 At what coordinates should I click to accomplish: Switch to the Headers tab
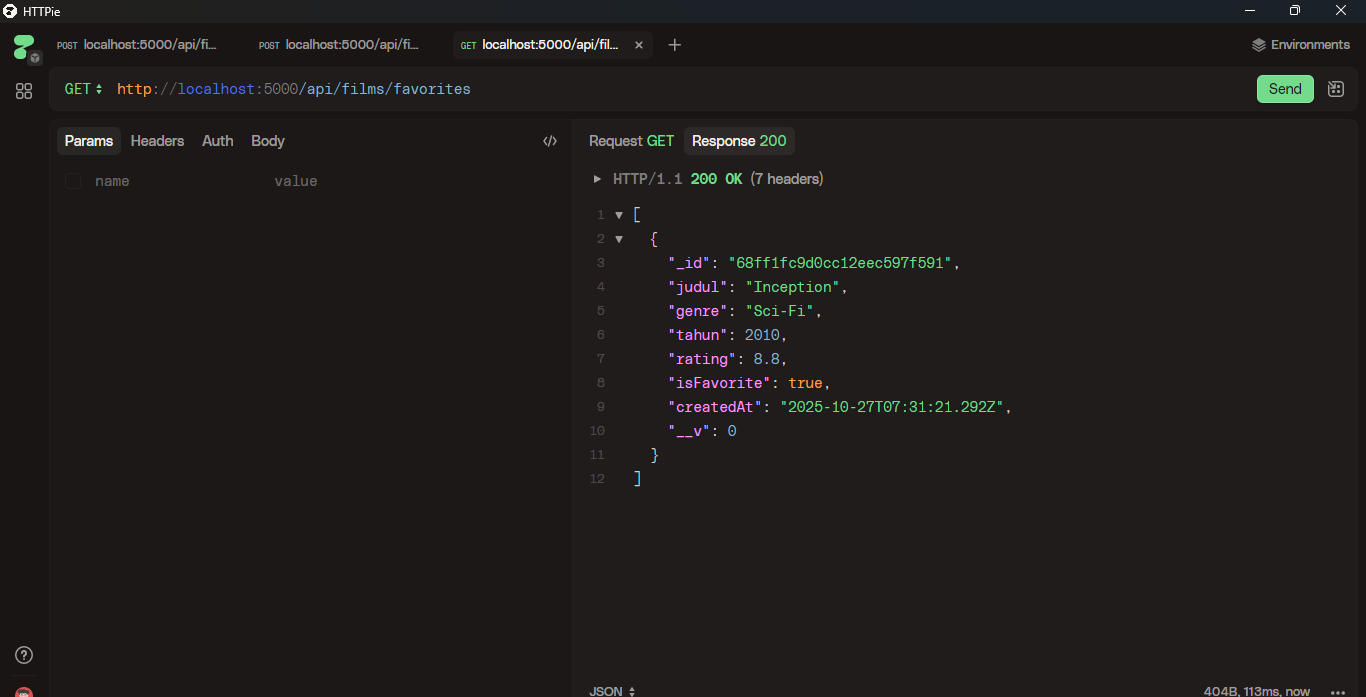pos(157,141)
